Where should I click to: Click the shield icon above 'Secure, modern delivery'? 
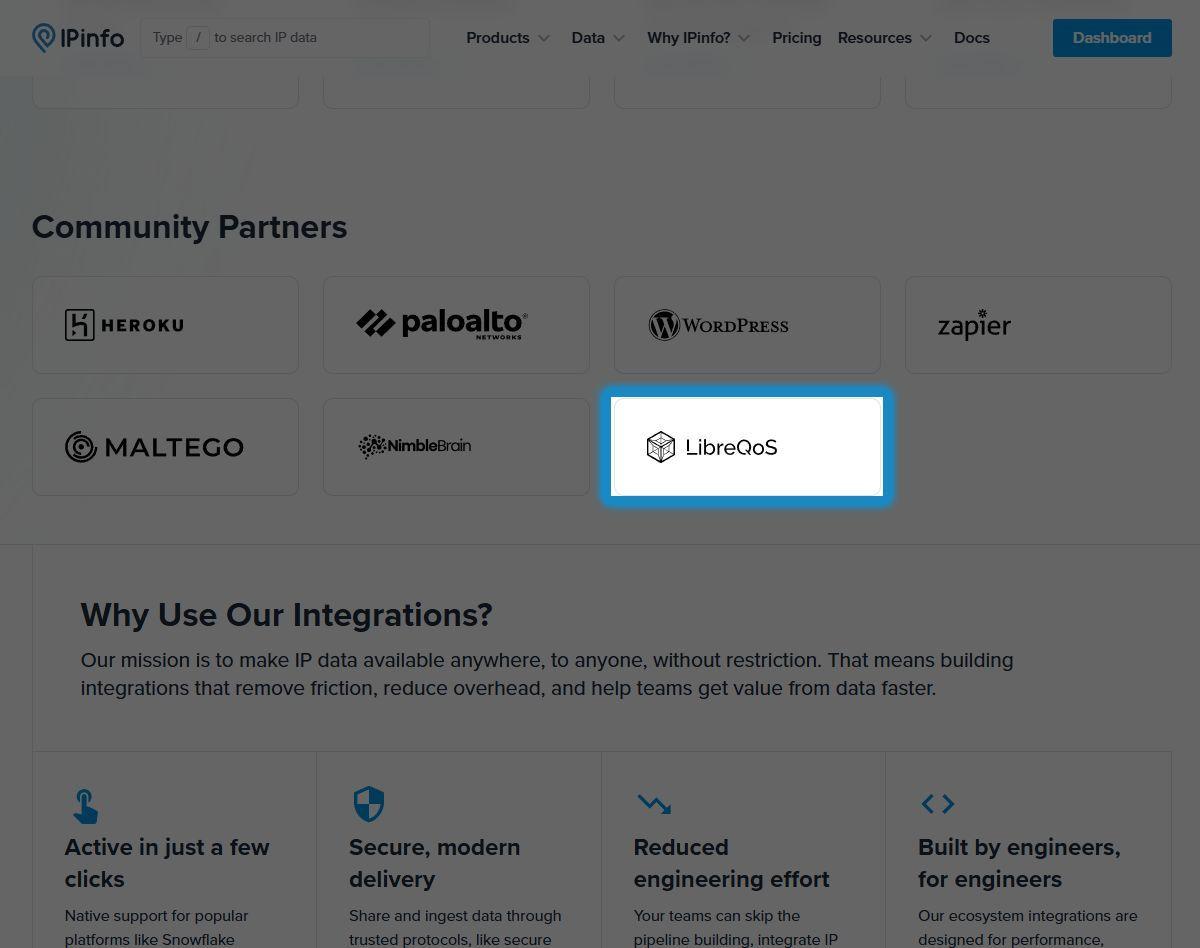(369, 804)
